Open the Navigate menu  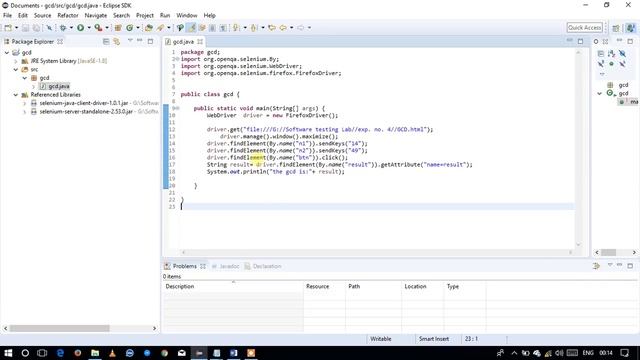(x=96, y=16)
